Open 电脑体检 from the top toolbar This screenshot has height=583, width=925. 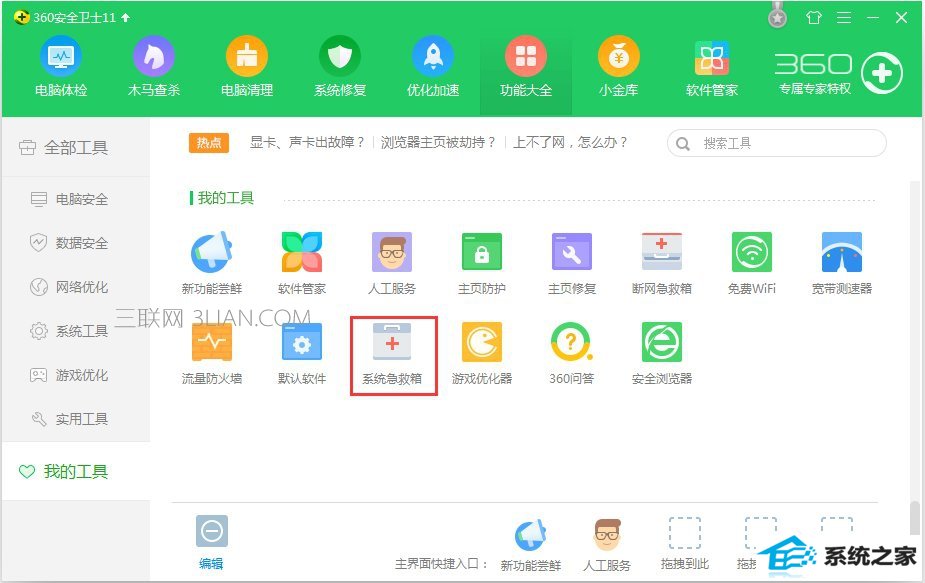tap(61, 67)
